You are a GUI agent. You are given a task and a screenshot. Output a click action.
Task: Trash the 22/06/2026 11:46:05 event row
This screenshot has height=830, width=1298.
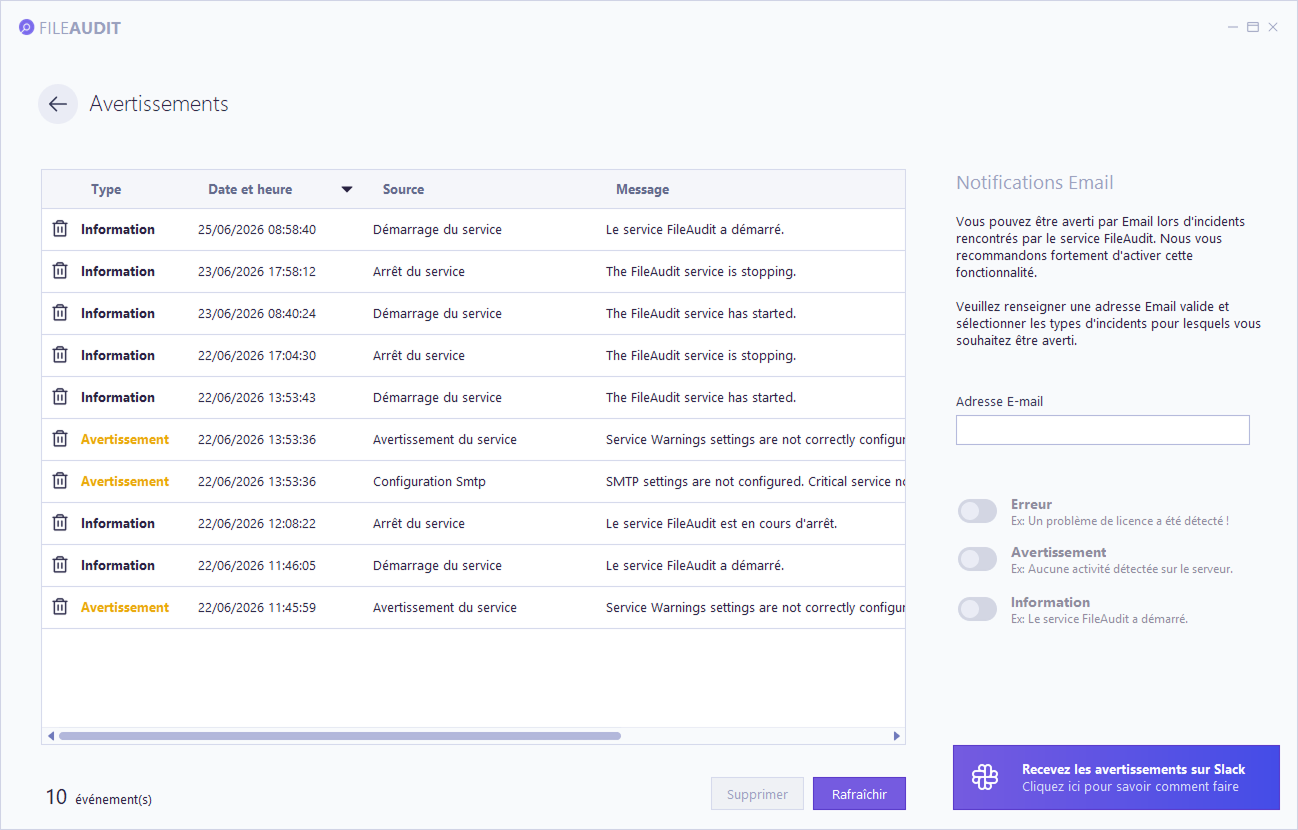click(x=60, y=565)
